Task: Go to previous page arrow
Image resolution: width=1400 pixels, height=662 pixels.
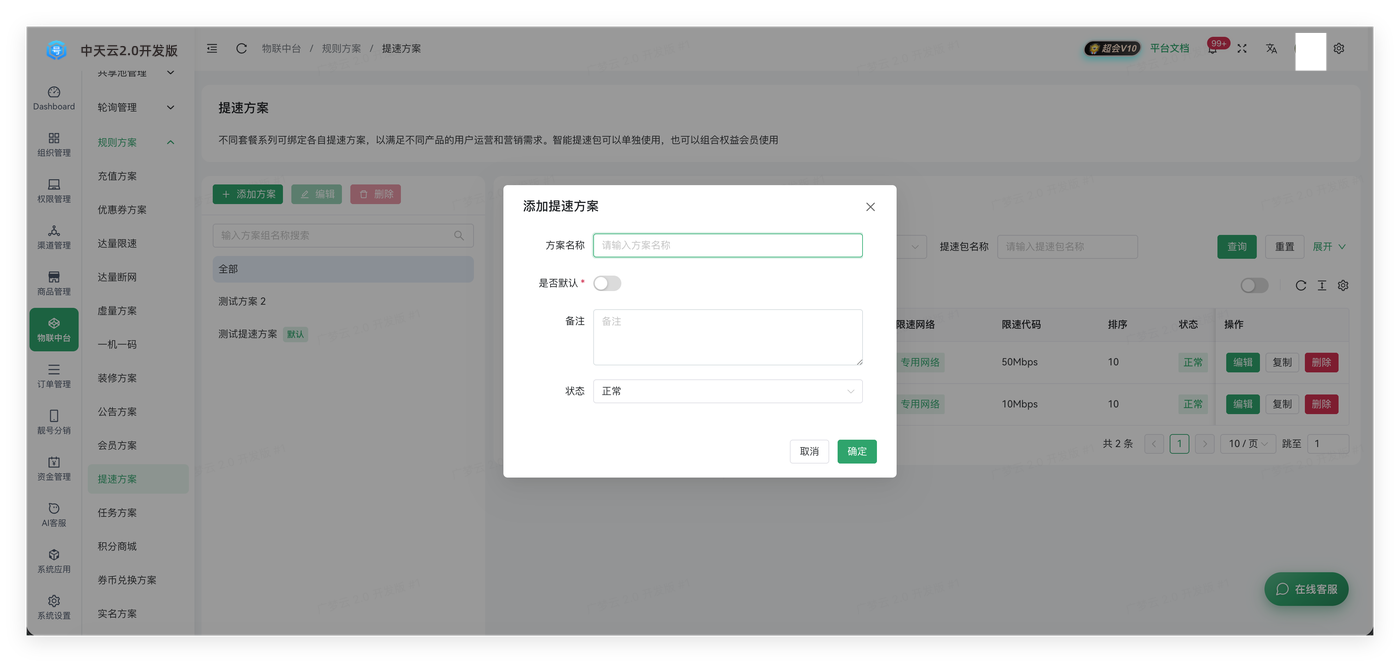Action: point(1154,443)
